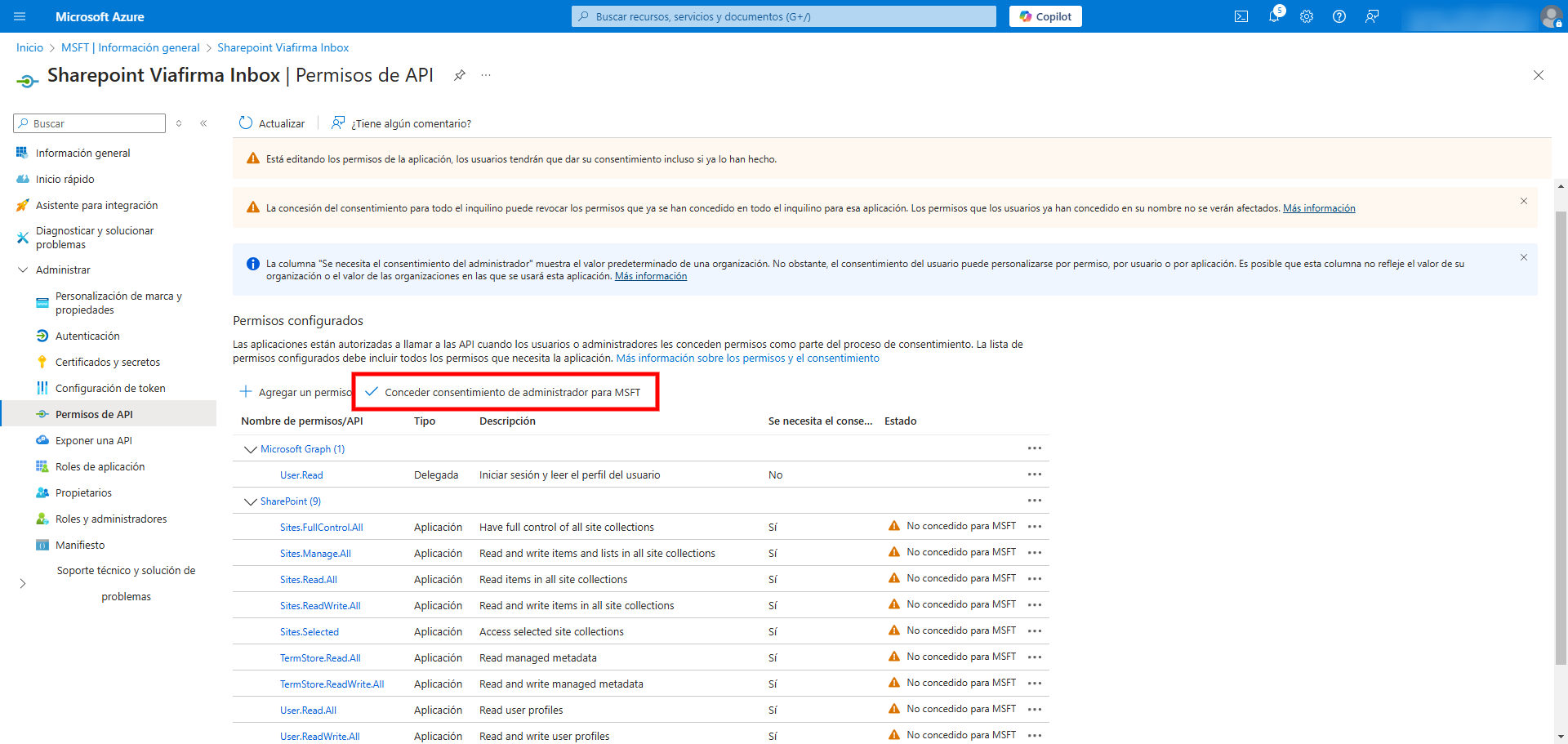Image resolution: width=1568 pixels, height=744 pixels.
Task: Open ellipsis menu for SharePoint group
Action: coord(1035,501)
